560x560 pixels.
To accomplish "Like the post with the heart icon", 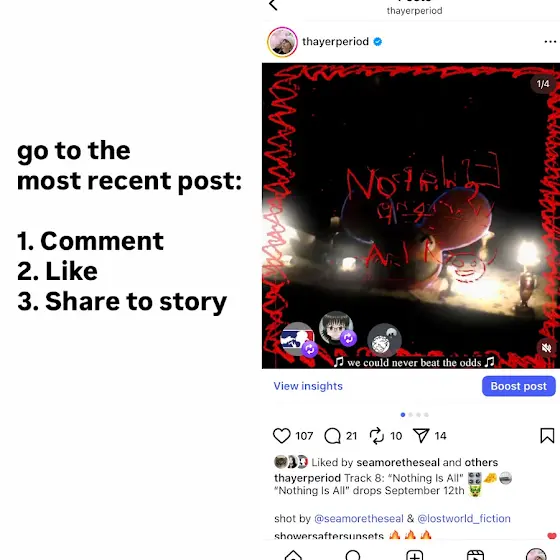I will pyautogui.click(x=281, y=436).
